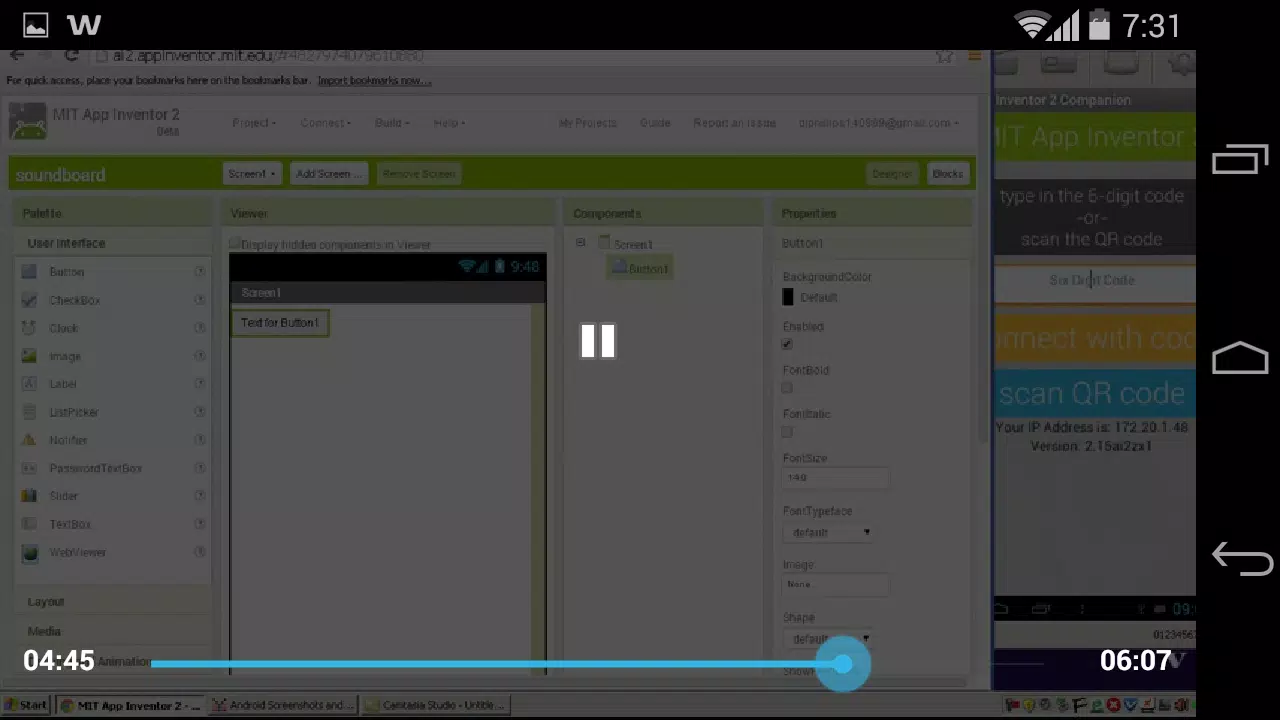Open the W notification in status bar

pyautogui.click(x=84, y=25)
